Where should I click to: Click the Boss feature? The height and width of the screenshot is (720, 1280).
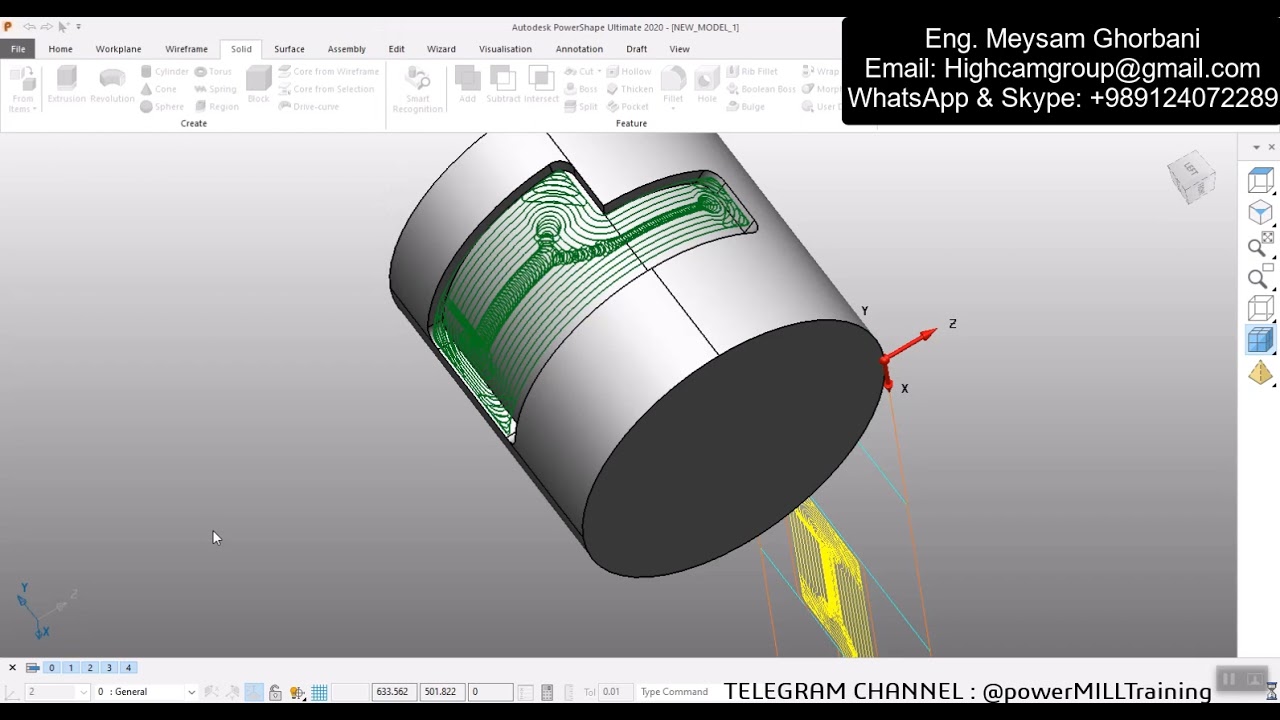pyautogui.click(x=580, y=89)
